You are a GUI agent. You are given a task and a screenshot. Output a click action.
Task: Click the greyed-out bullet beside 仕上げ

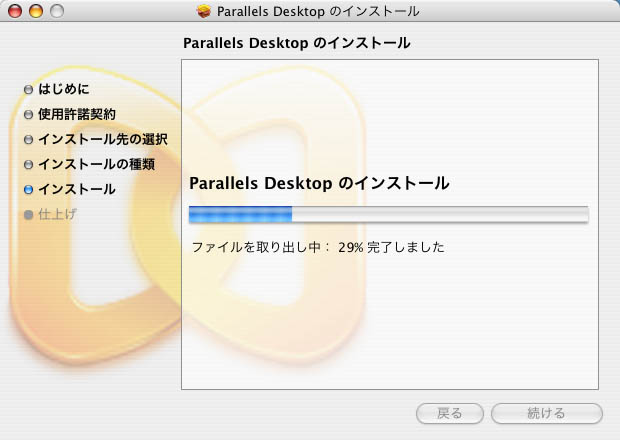tap(29, 214)
